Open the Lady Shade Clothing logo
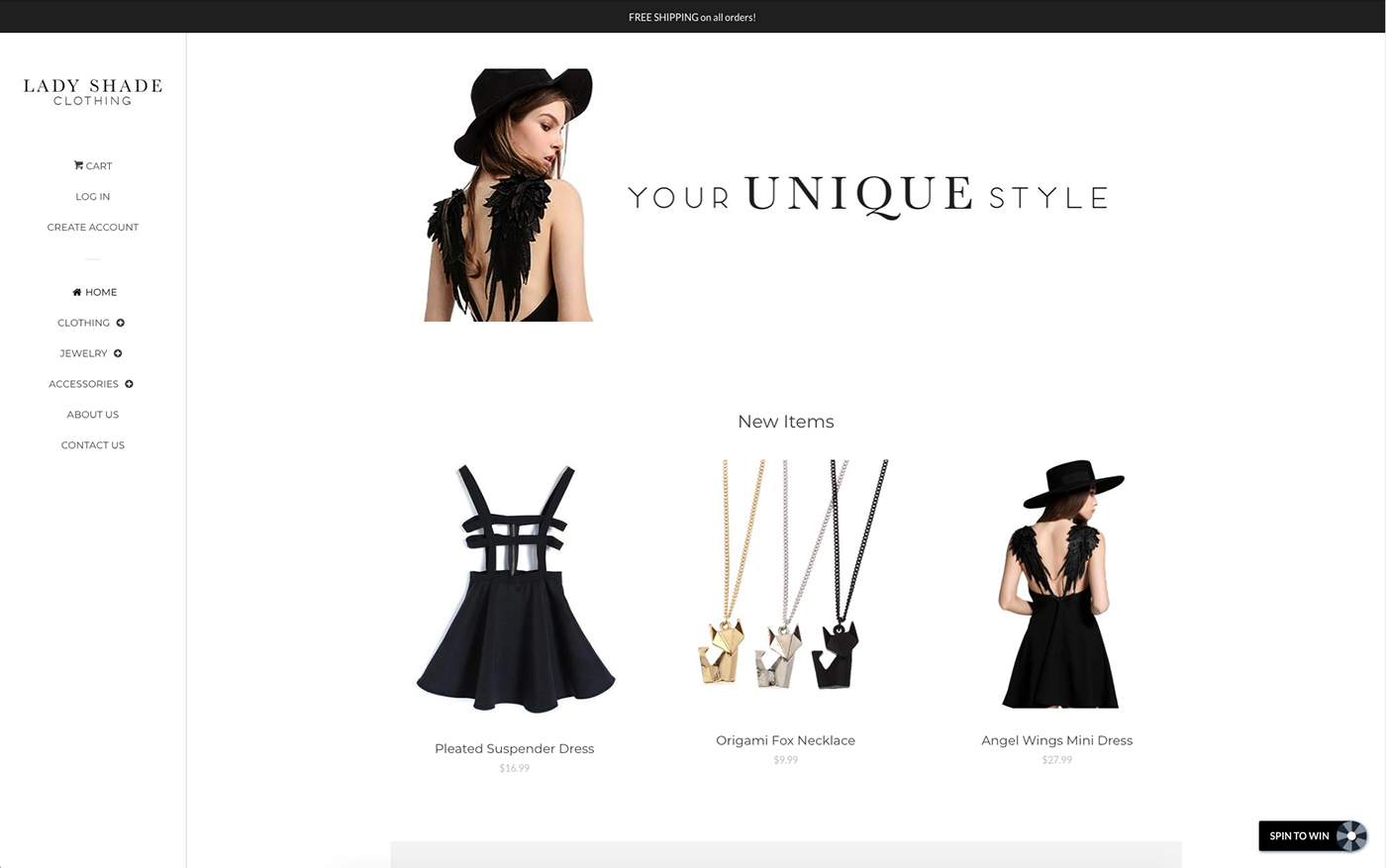Image resolution: width=1386 pixels, height=868 pixels. click(93, 91)
